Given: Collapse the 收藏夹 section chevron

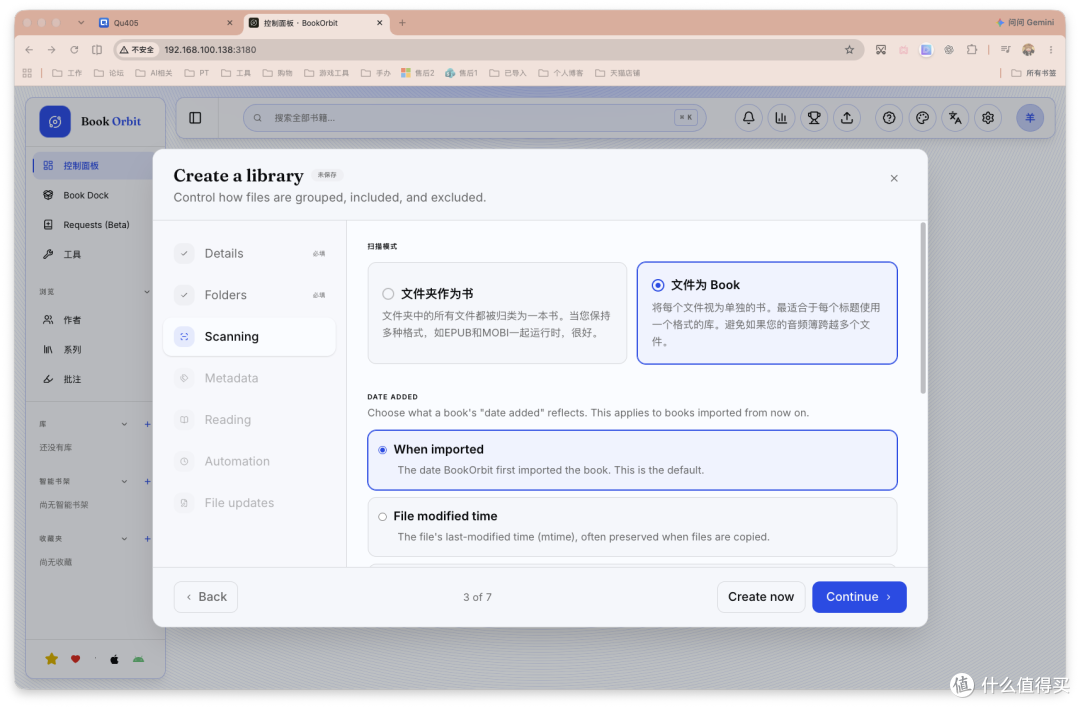Looking at the screenshot, I should pos(124,539).
